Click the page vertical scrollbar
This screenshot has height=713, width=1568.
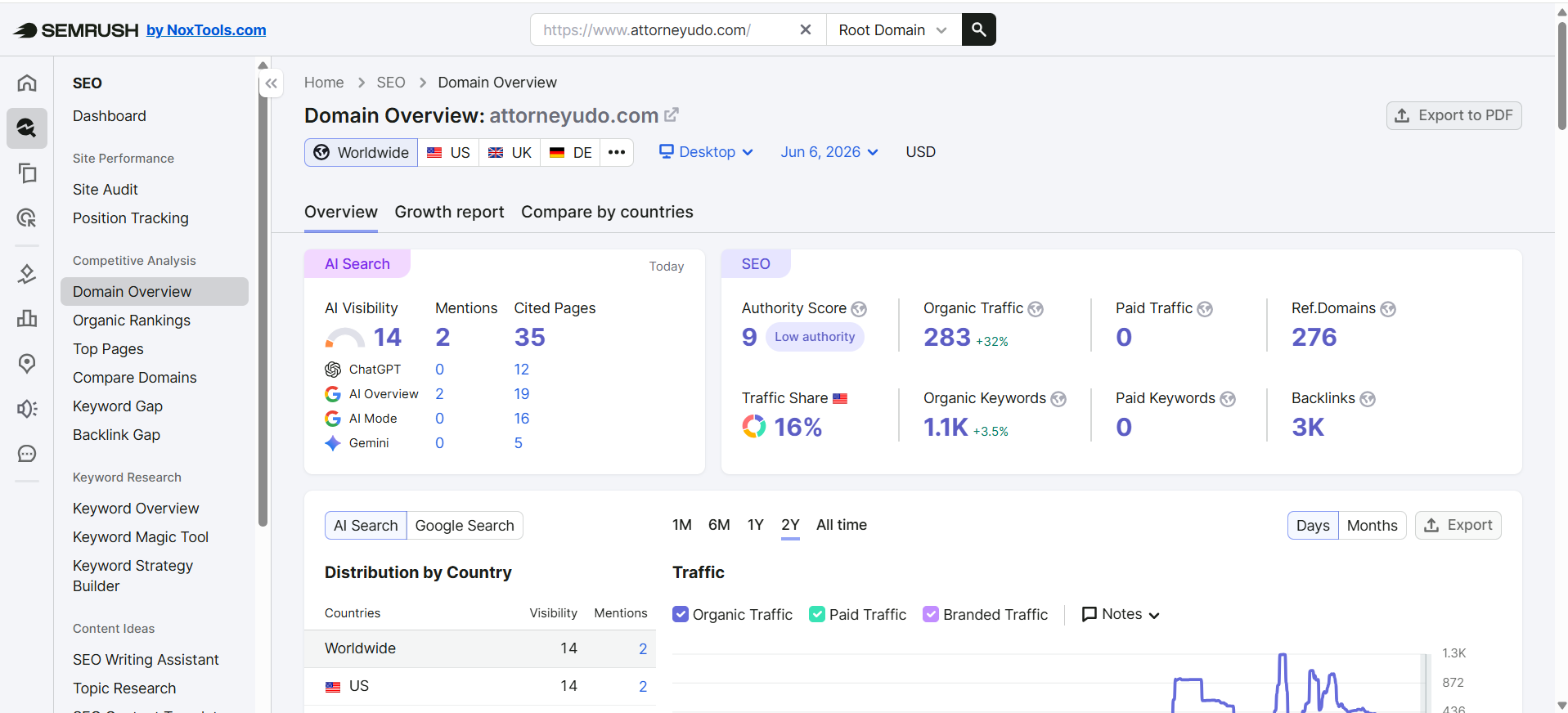[1561, 75]
